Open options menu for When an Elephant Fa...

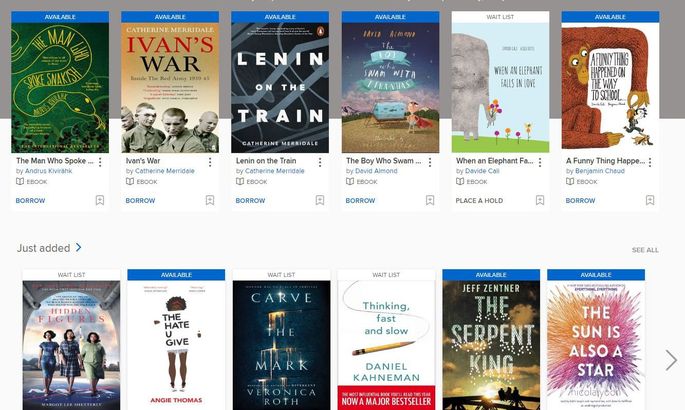pyautogui.click(x=540, y=162)
